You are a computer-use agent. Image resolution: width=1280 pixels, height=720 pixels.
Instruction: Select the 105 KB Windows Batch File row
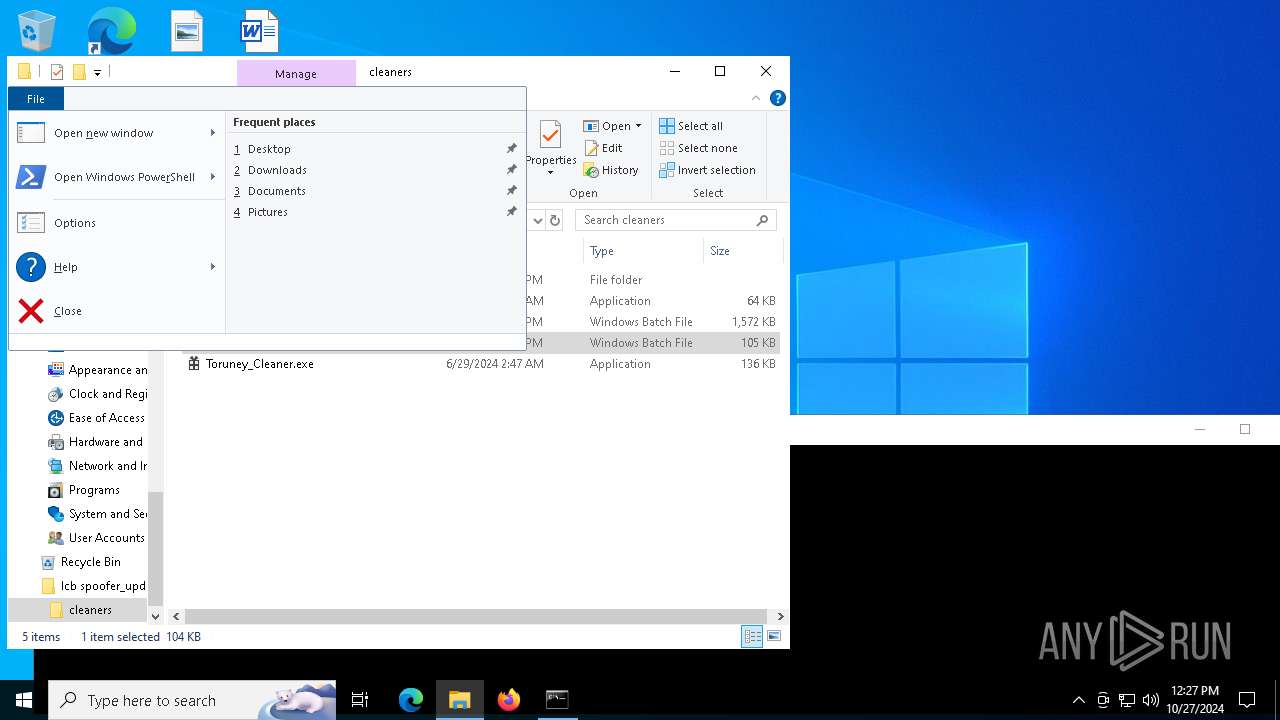tap(653, 343)
